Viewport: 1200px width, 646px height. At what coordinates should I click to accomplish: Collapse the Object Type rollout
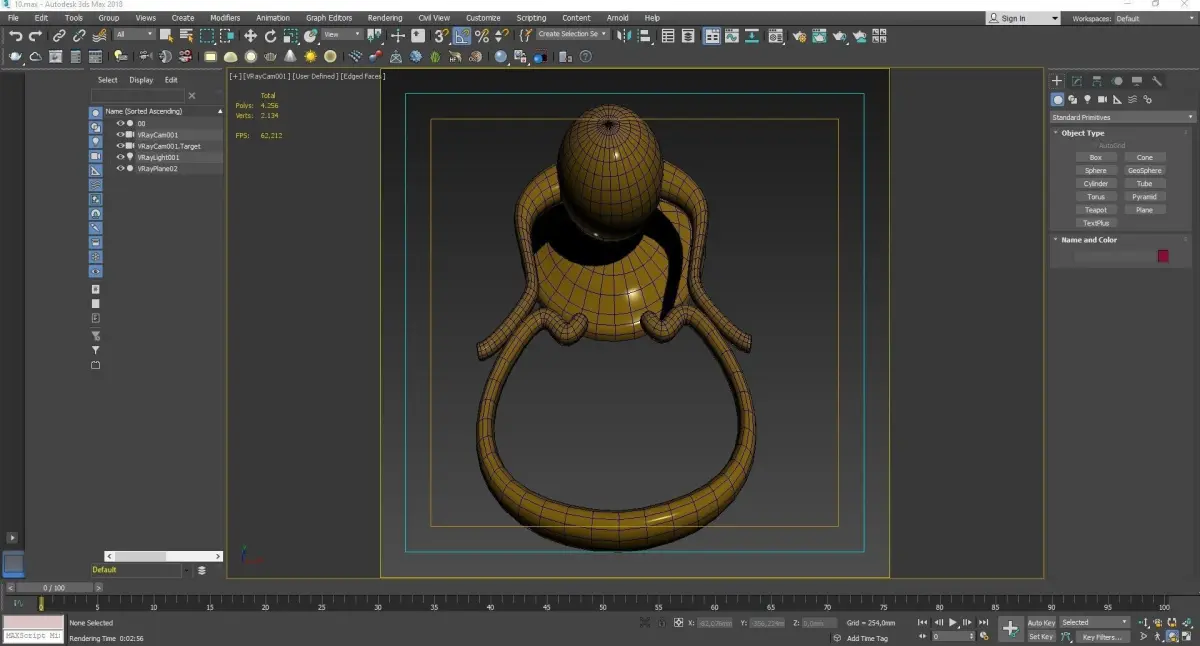[1083, 133]
